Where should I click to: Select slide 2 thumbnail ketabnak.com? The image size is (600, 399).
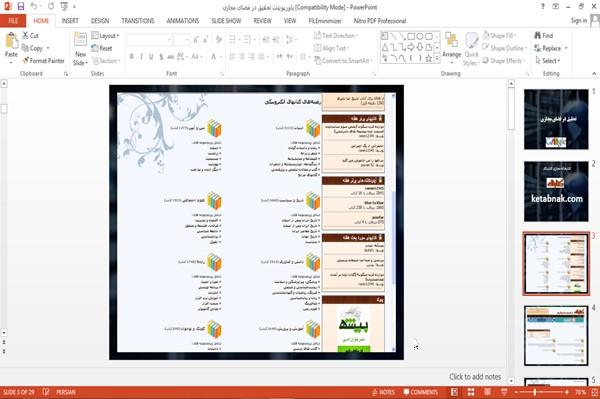pos(556,191)
